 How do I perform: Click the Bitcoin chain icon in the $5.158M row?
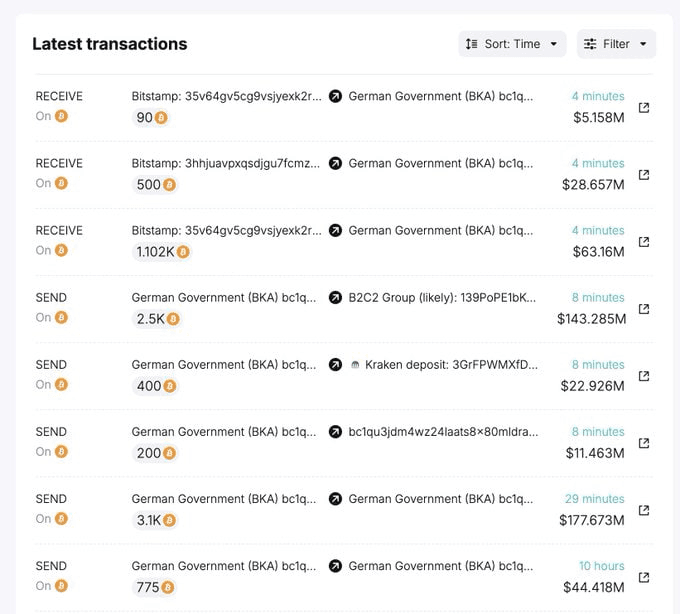click(61, 116)
